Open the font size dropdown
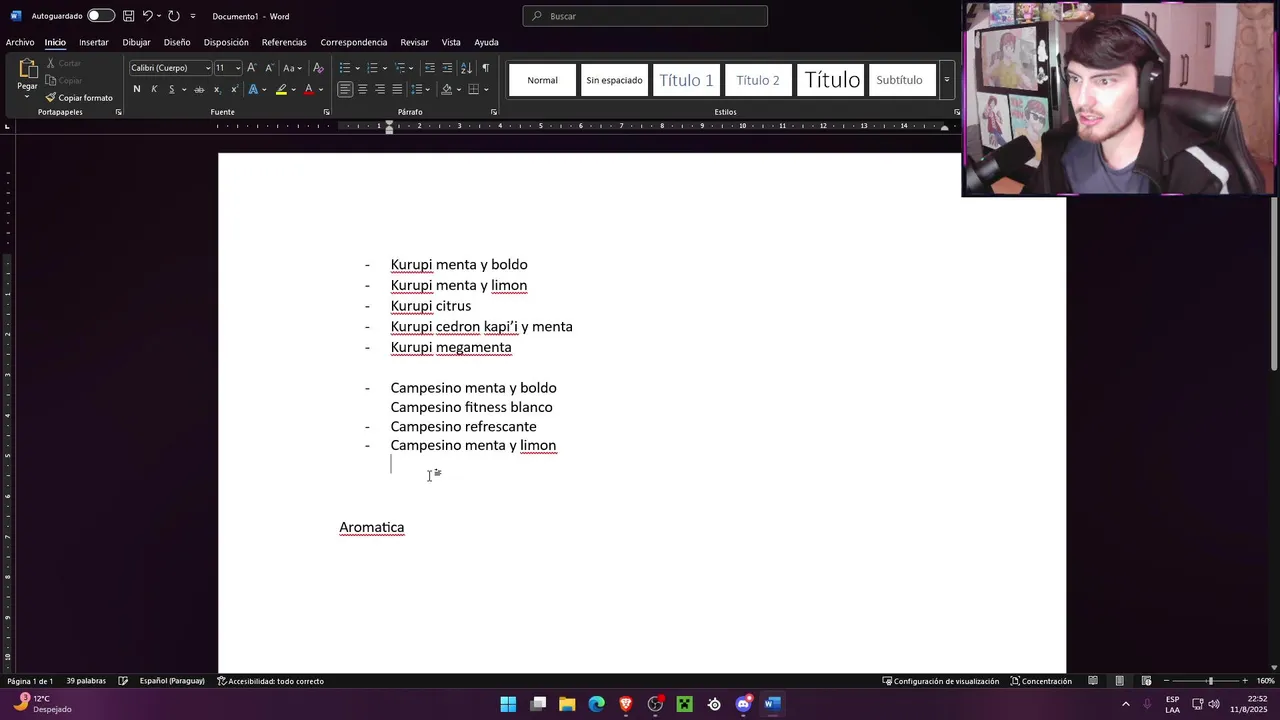Image resolution: width=1280 pixels, height=720 pixels. 237,68
